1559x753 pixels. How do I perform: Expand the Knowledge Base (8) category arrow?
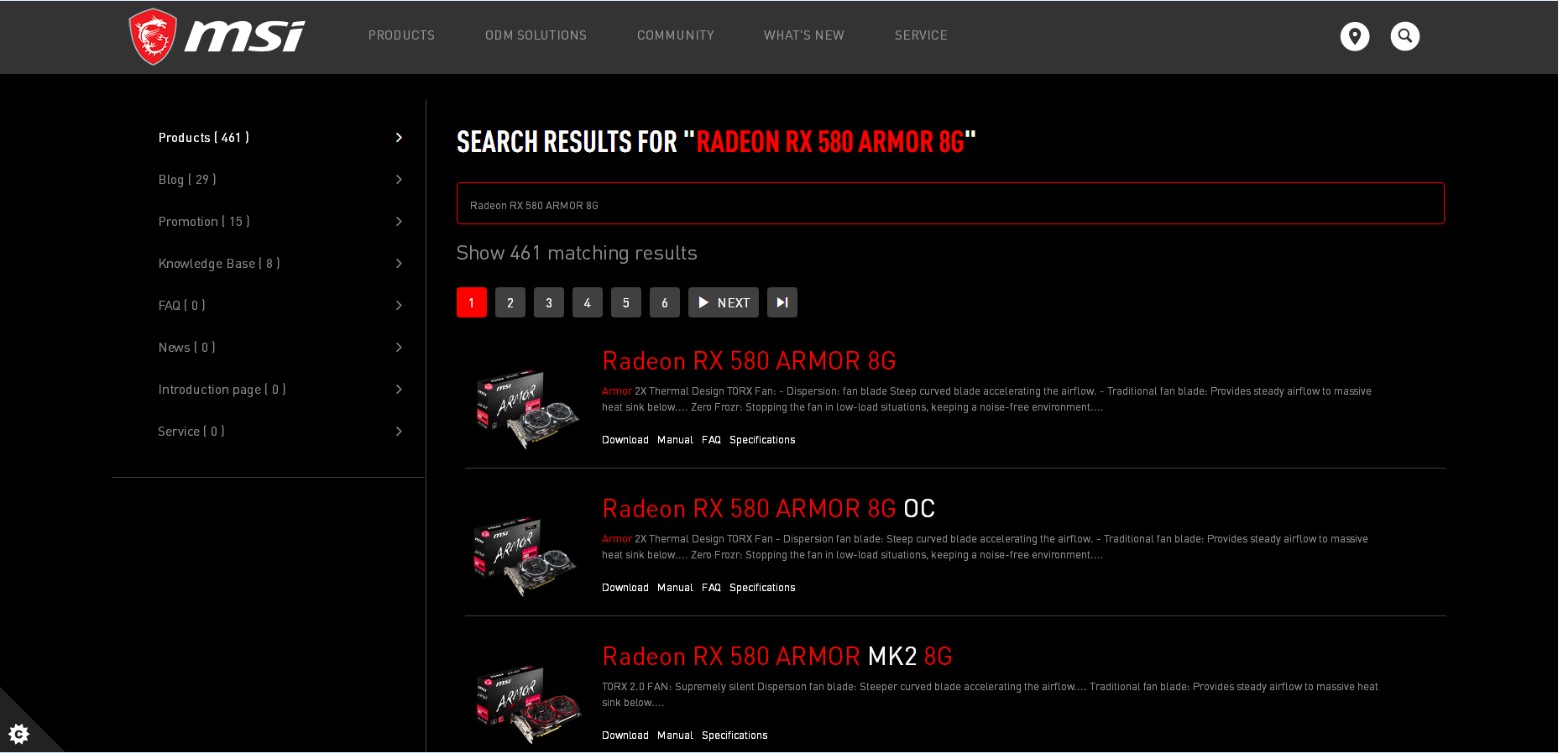click(x=399, y=263)
